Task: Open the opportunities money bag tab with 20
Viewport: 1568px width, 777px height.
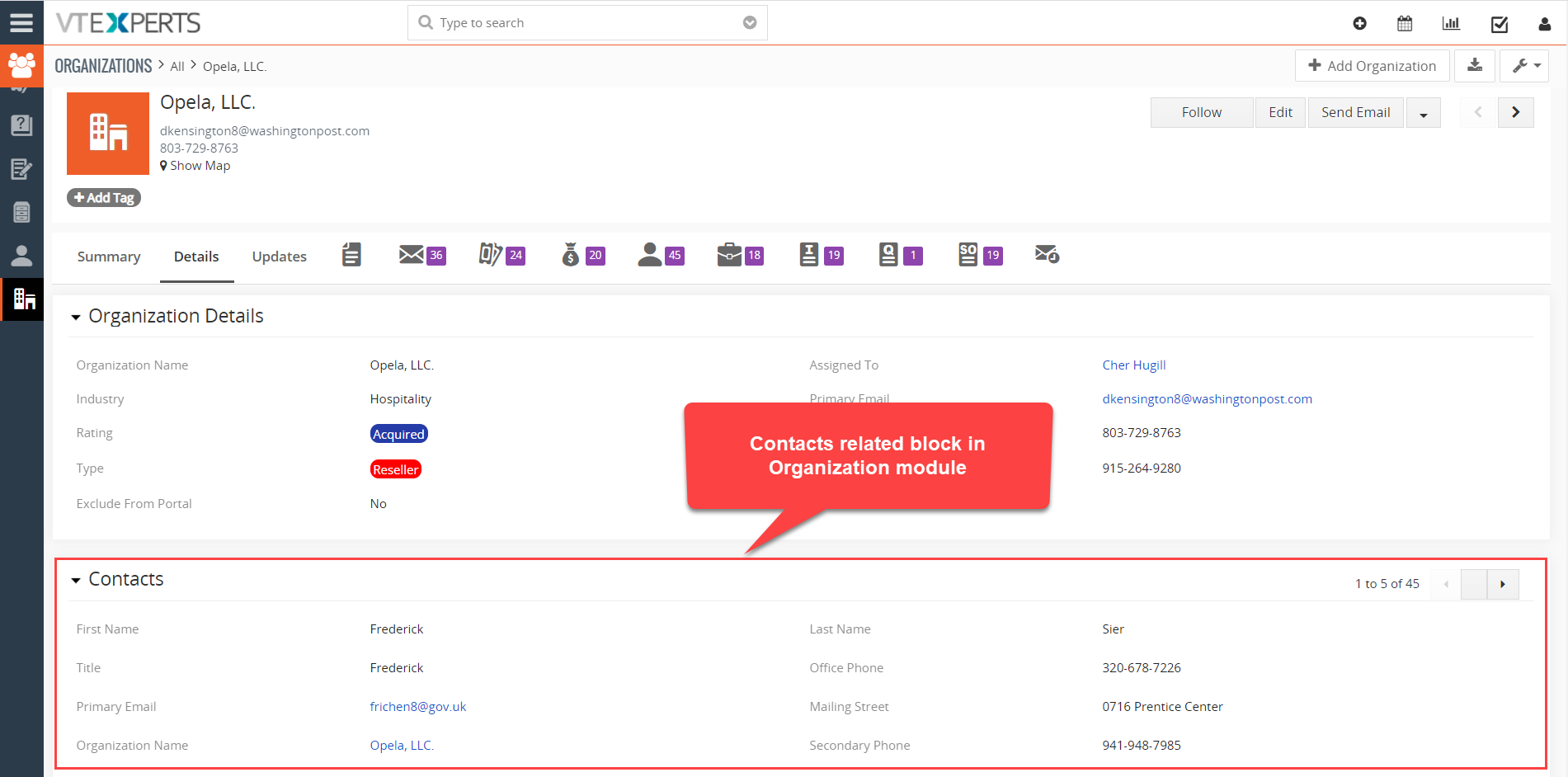Action: pyautogui.click(x=582, y=254)
